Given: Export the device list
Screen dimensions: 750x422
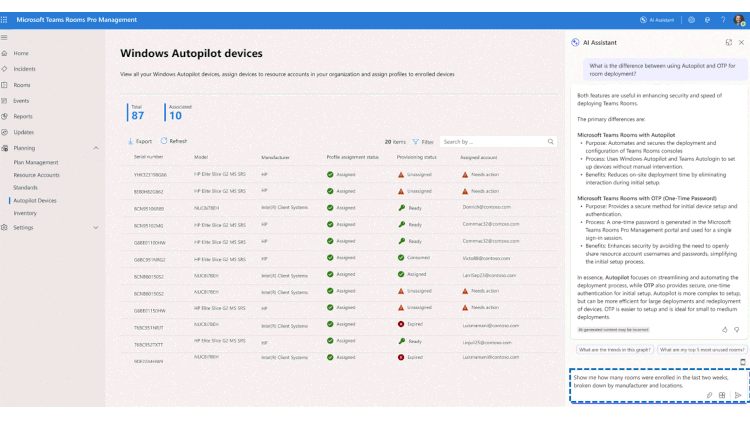Looking at the screenshot, I should click(140, 142).
